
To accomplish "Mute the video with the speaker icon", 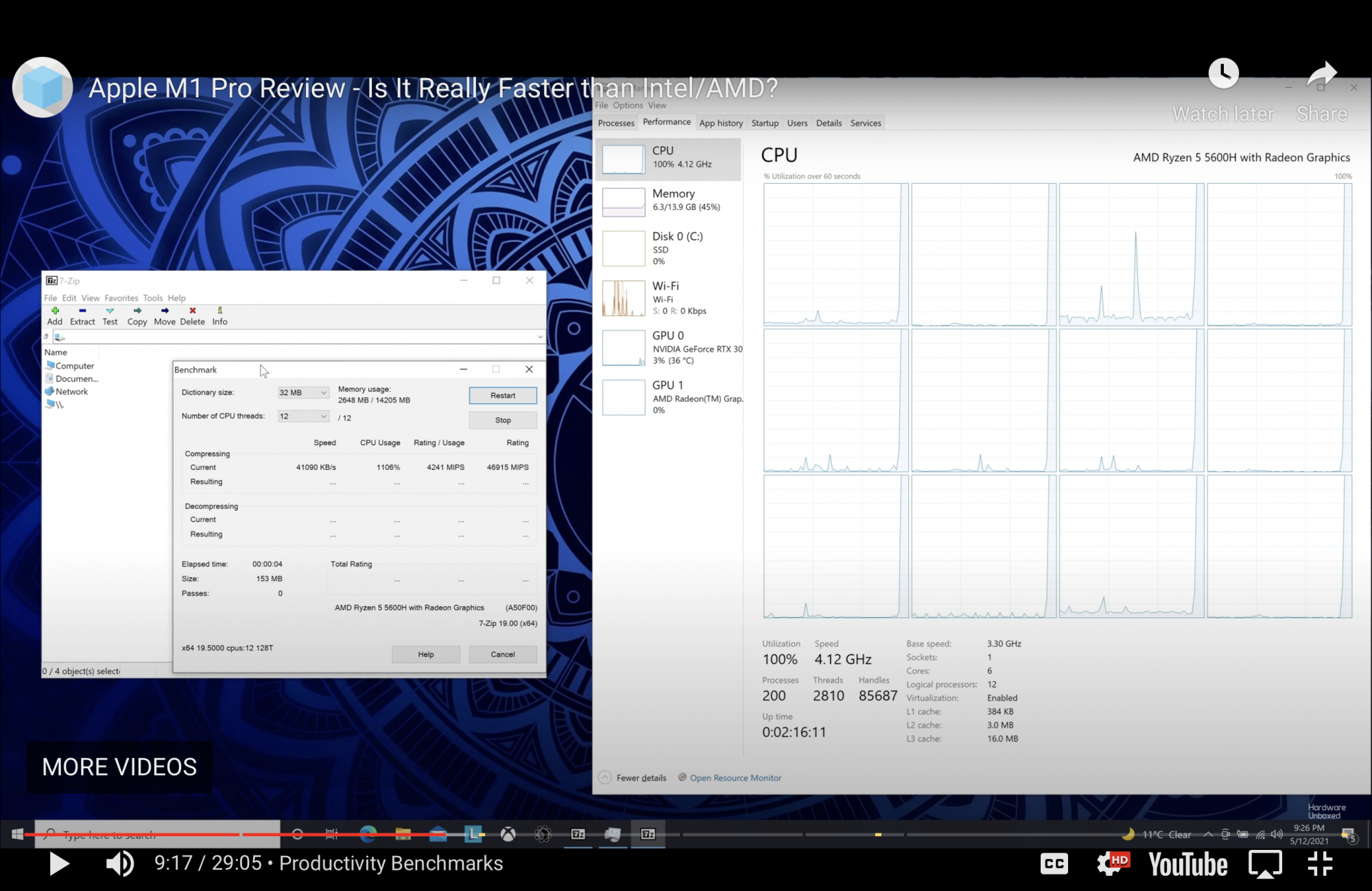I will [x=119, y=864].
